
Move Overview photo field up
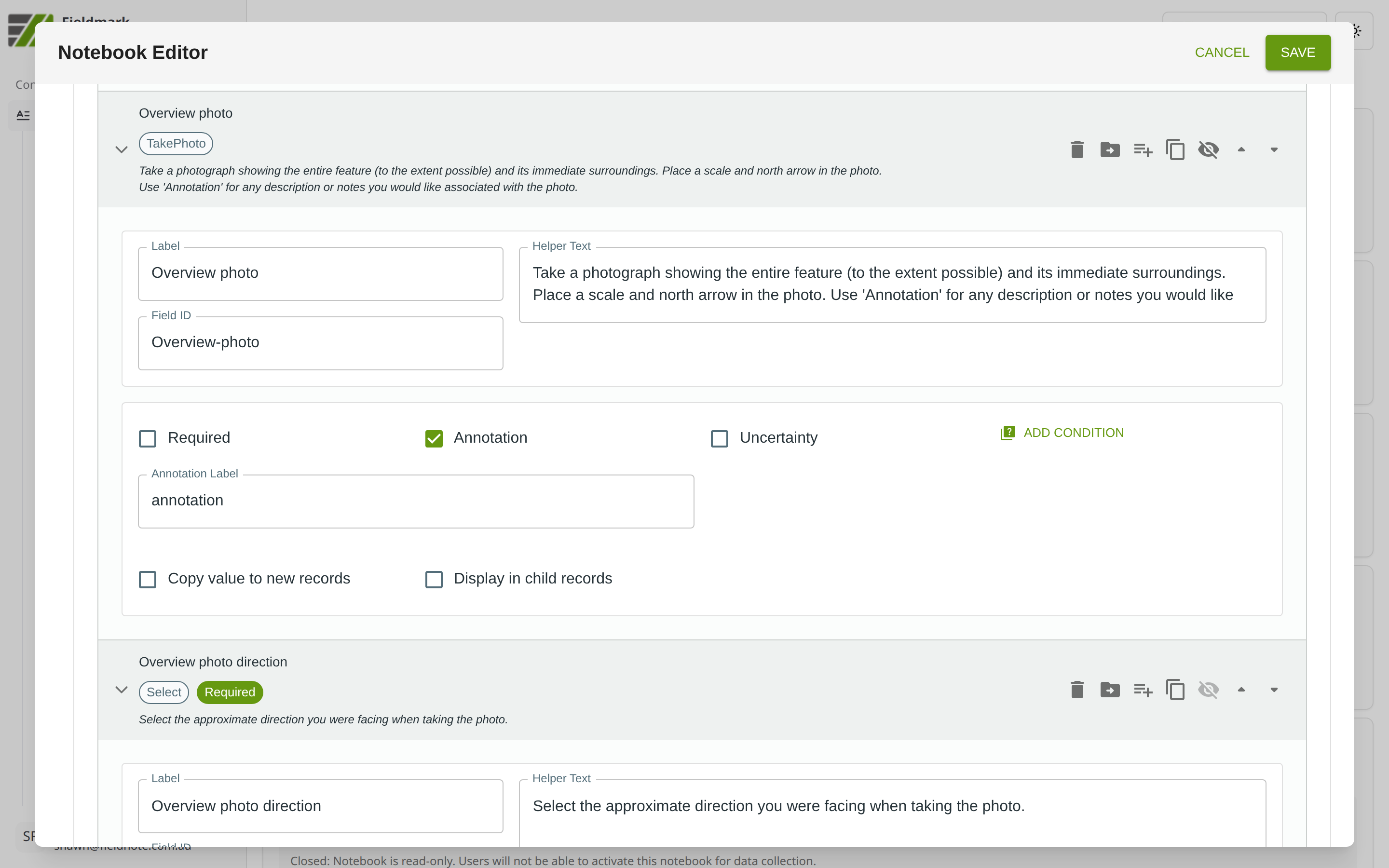click(1241, 150)
